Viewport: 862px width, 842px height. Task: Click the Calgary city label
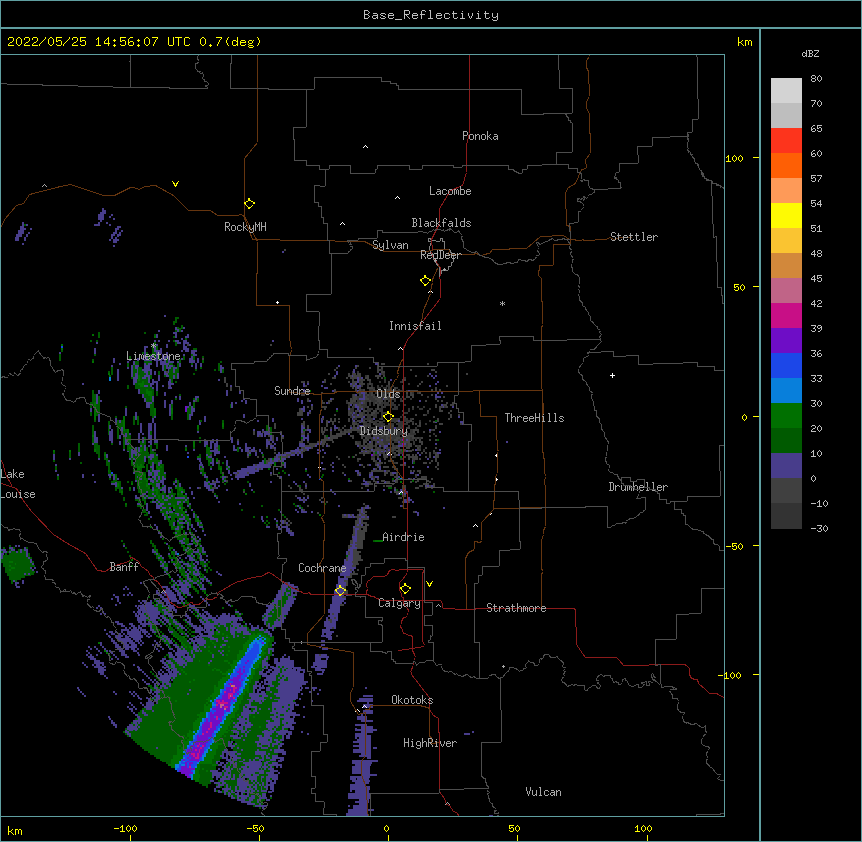pyautogui.click(x=399, y=603)
